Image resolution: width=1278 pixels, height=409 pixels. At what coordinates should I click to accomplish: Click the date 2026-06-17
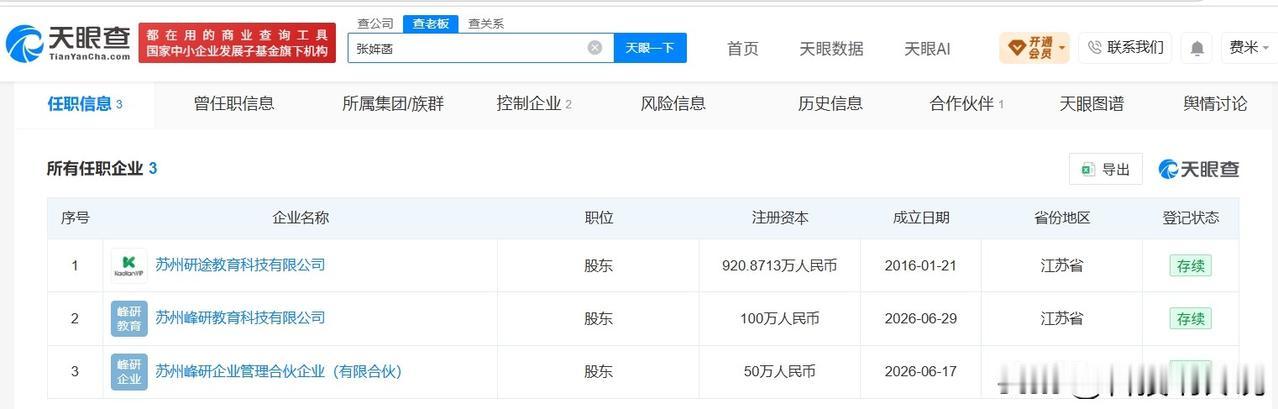[921, 371]
